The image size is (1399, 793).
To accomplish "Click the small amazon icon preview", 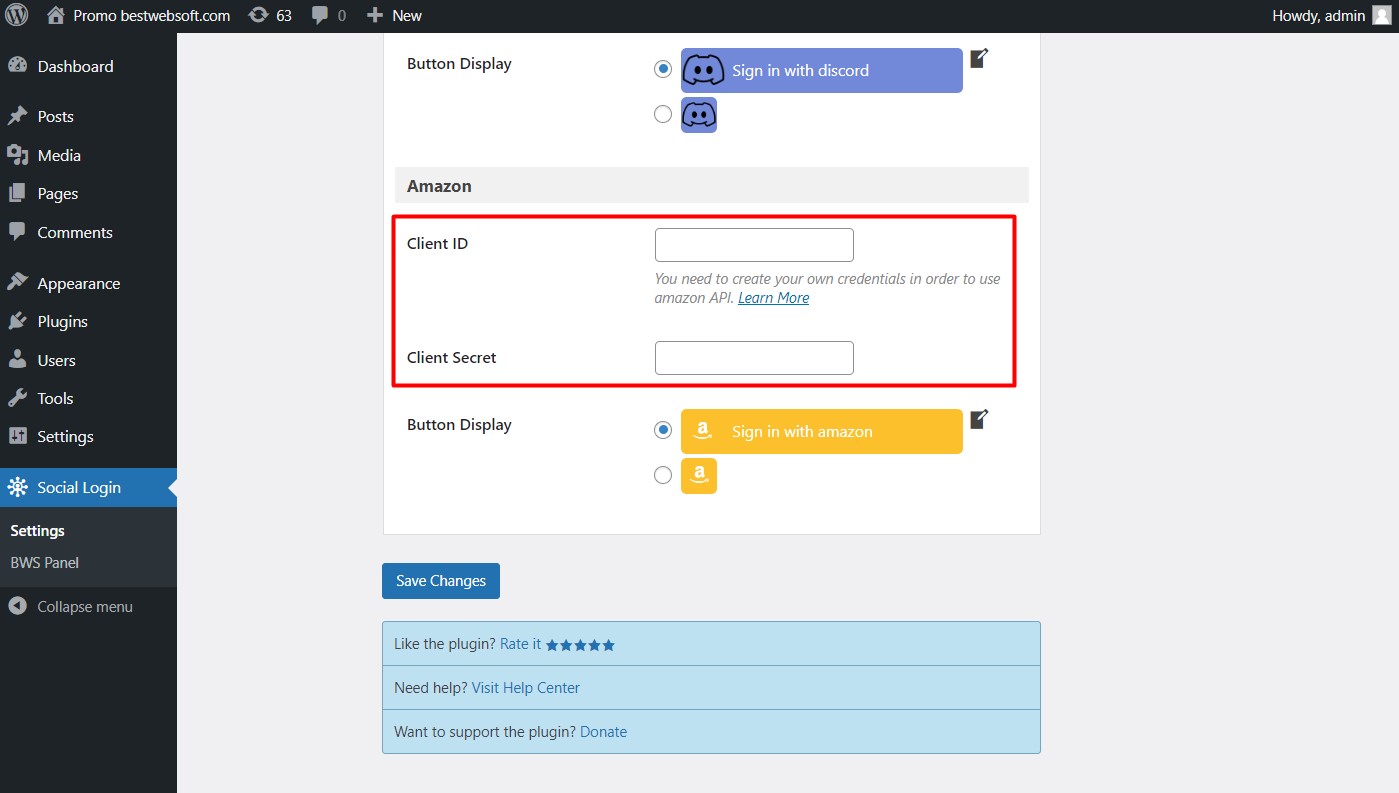I will tap(699, 476).
